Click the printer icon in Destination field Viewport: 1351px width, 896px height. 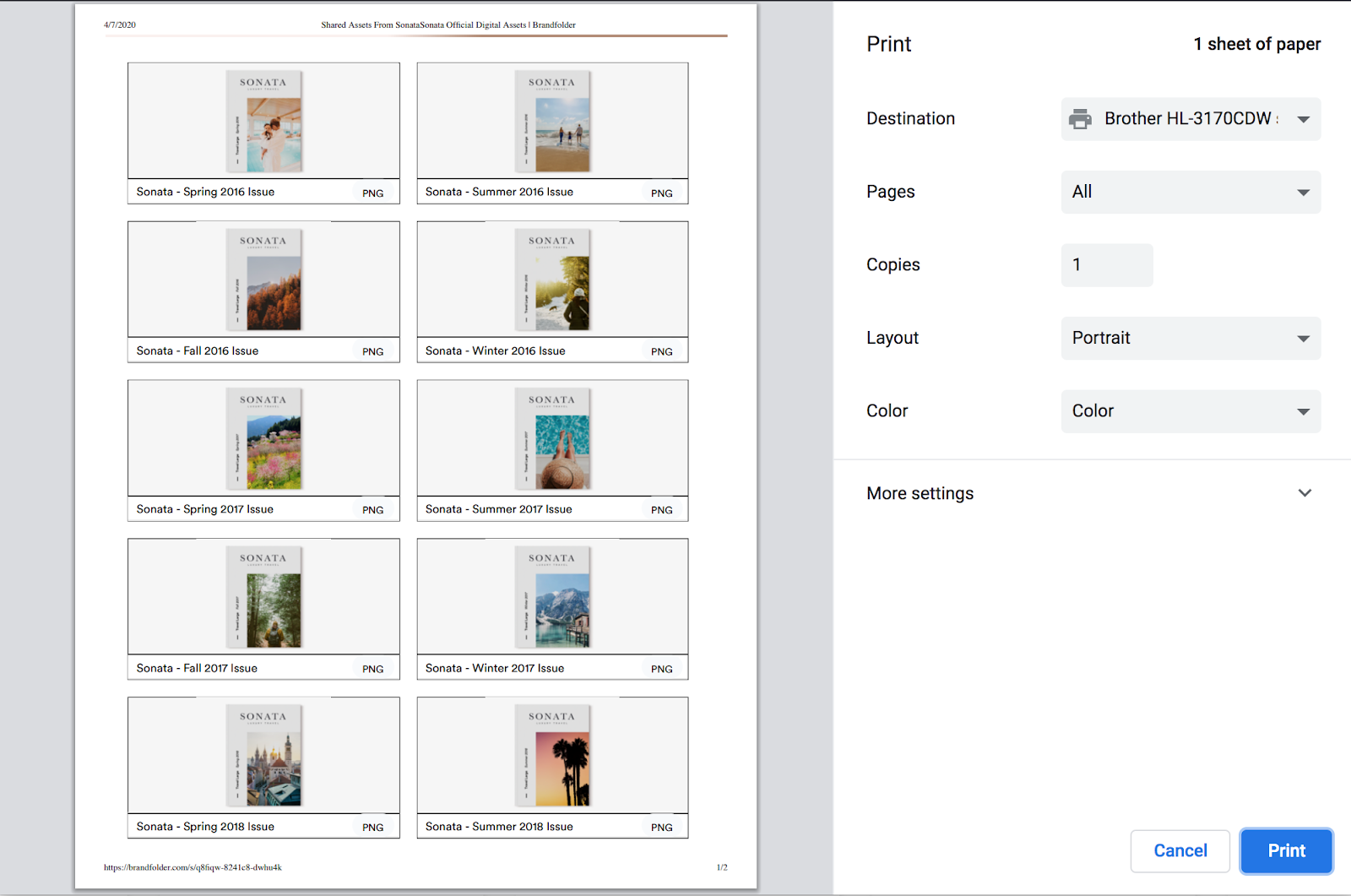tap(1080, 119)
